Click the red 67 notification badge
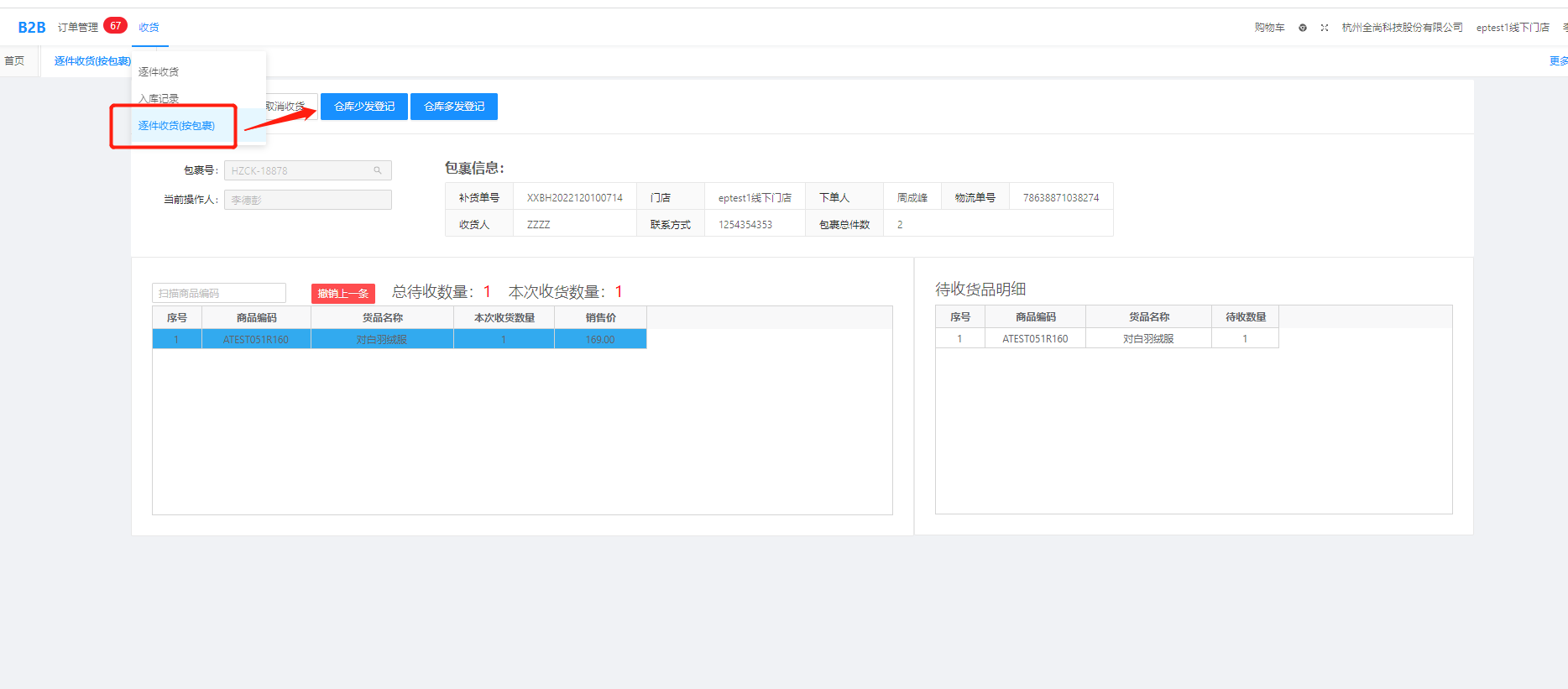 click(115, 26)
